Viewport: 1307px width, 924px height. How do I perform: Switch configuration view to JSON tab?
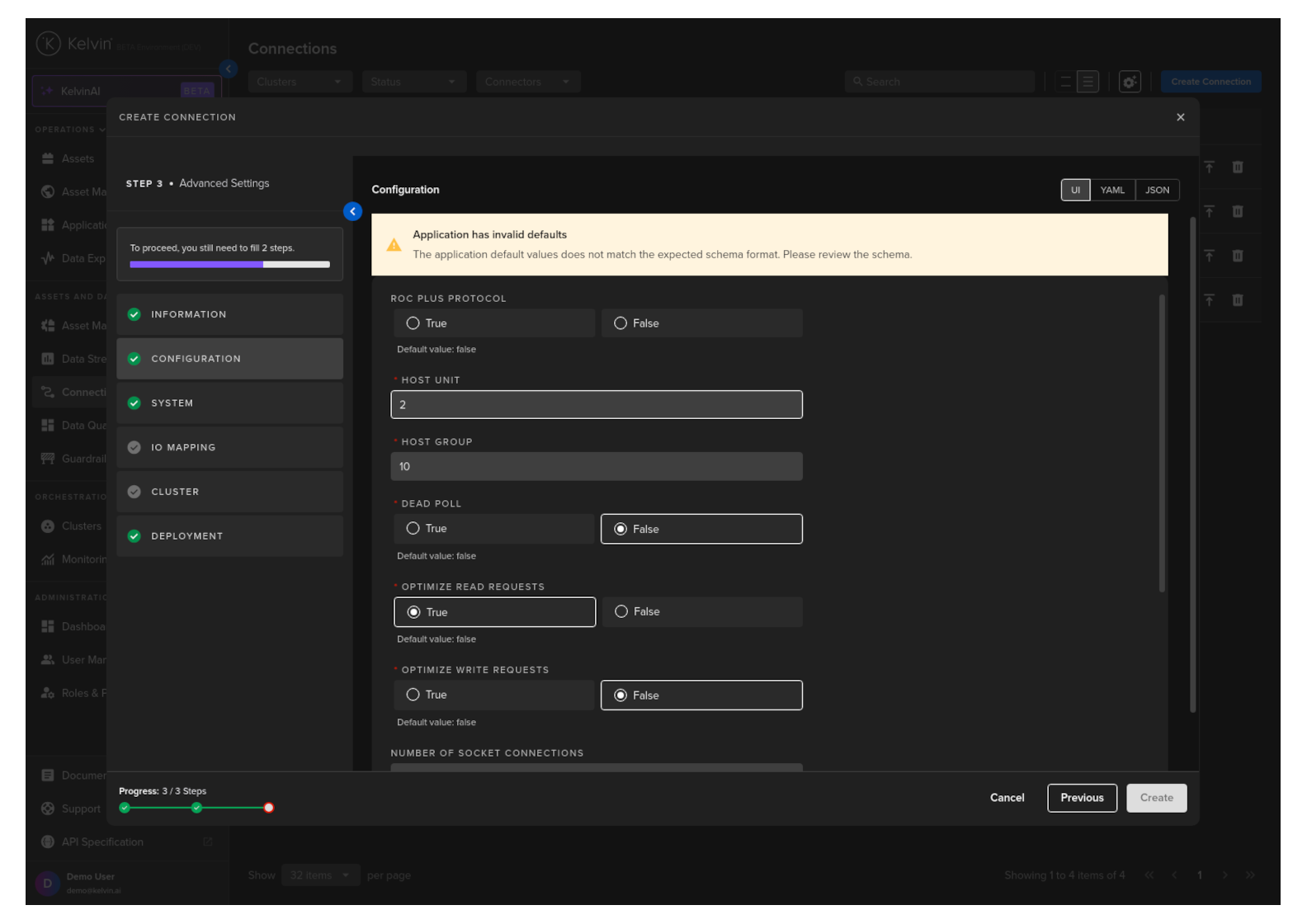coord(1157,191)
